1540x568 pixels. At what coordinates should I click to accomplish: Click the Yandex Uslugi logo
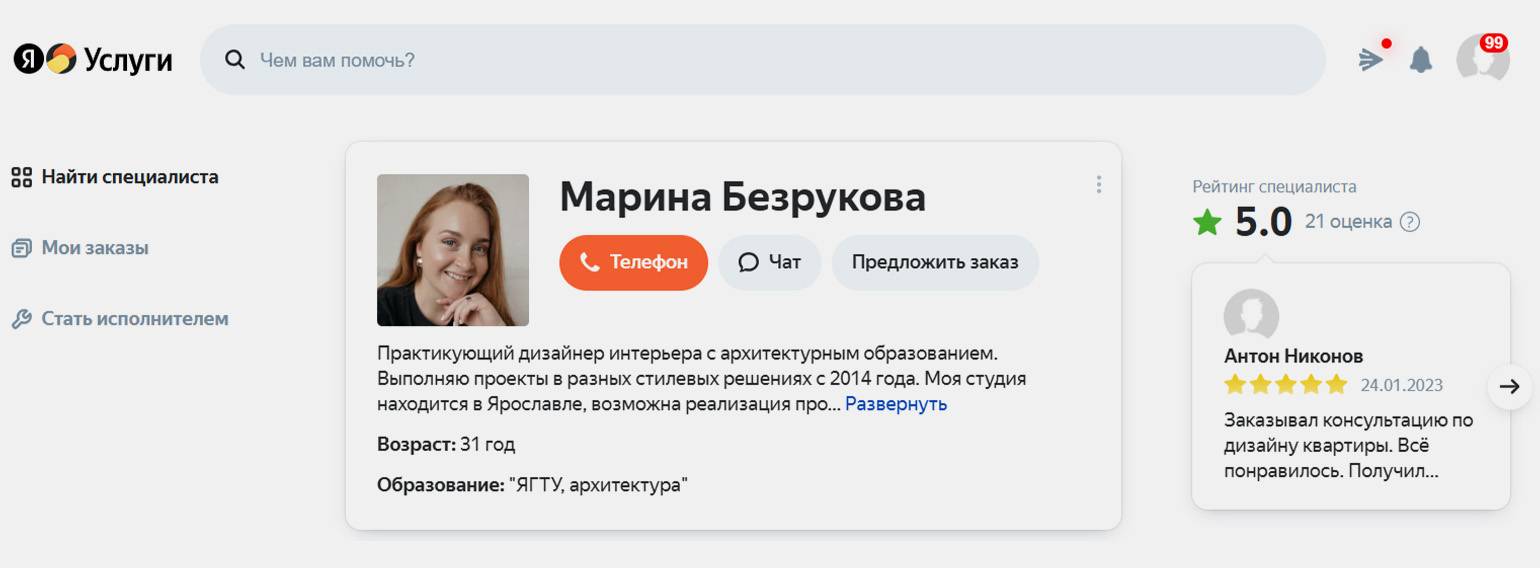coord(92,60)
